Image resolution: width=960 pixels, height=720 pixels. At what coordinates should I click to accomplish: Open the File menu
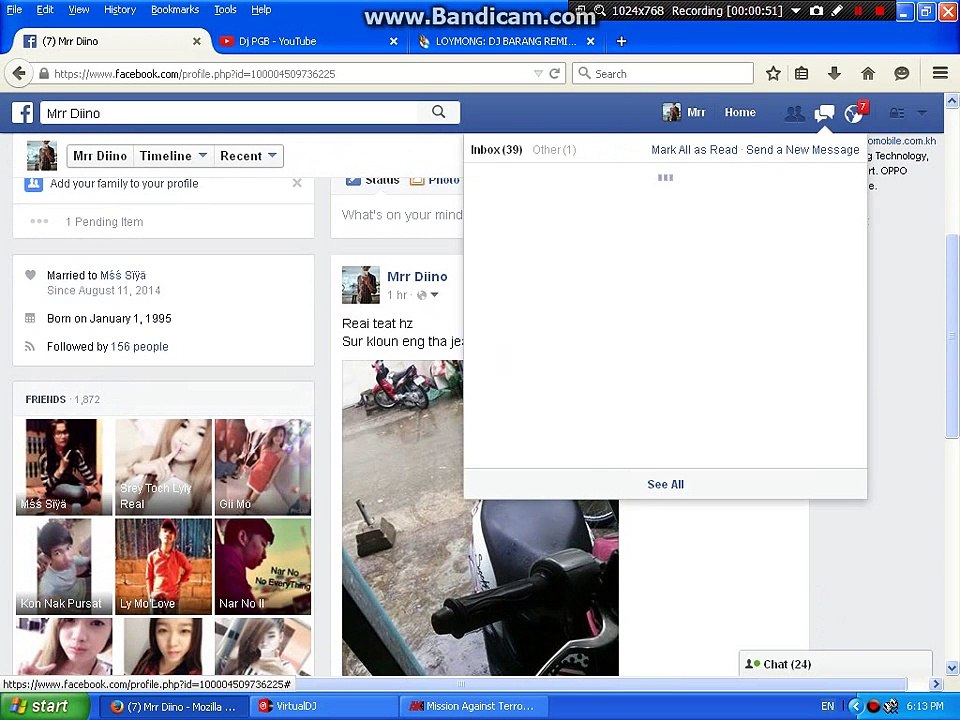point(14,9)
